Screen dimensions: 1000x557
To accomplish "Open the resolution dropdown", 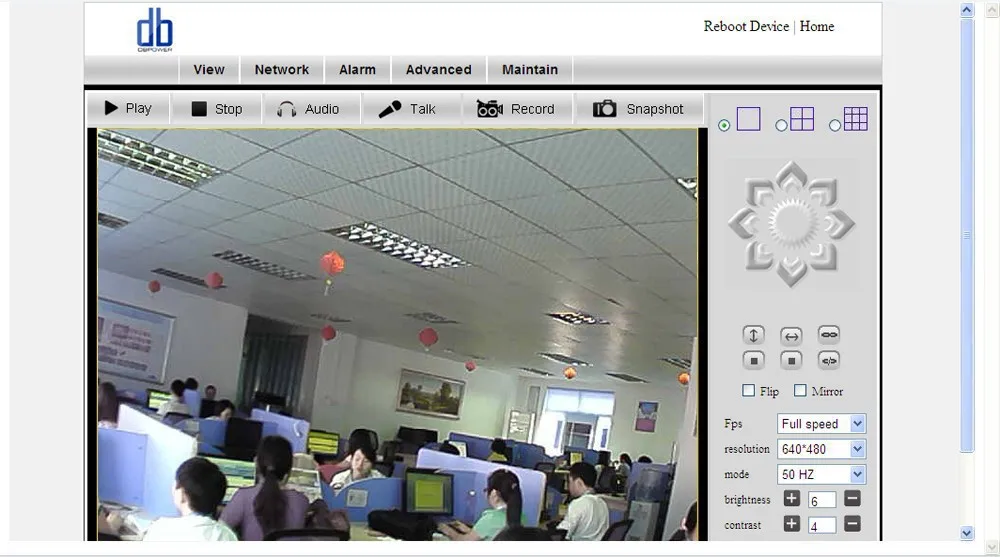I will click(x=821, y=449).
